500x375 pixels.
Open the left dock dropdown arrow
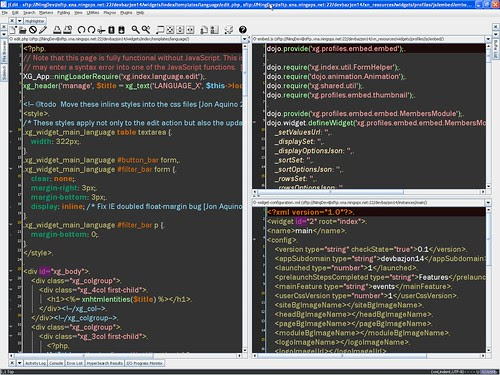(x=4, y=34)
